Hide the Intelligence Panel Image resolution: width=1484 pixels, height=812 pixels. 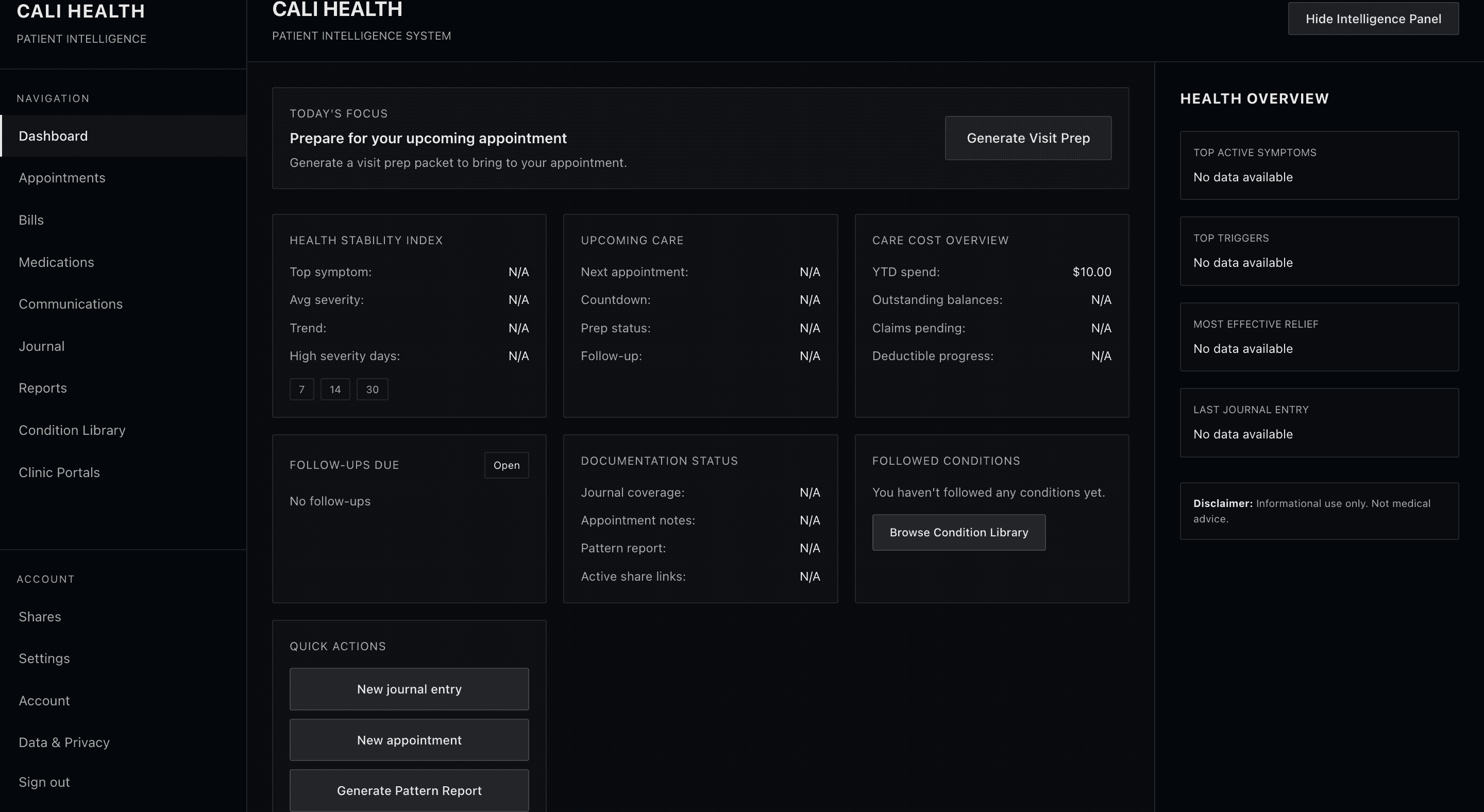1373,19
